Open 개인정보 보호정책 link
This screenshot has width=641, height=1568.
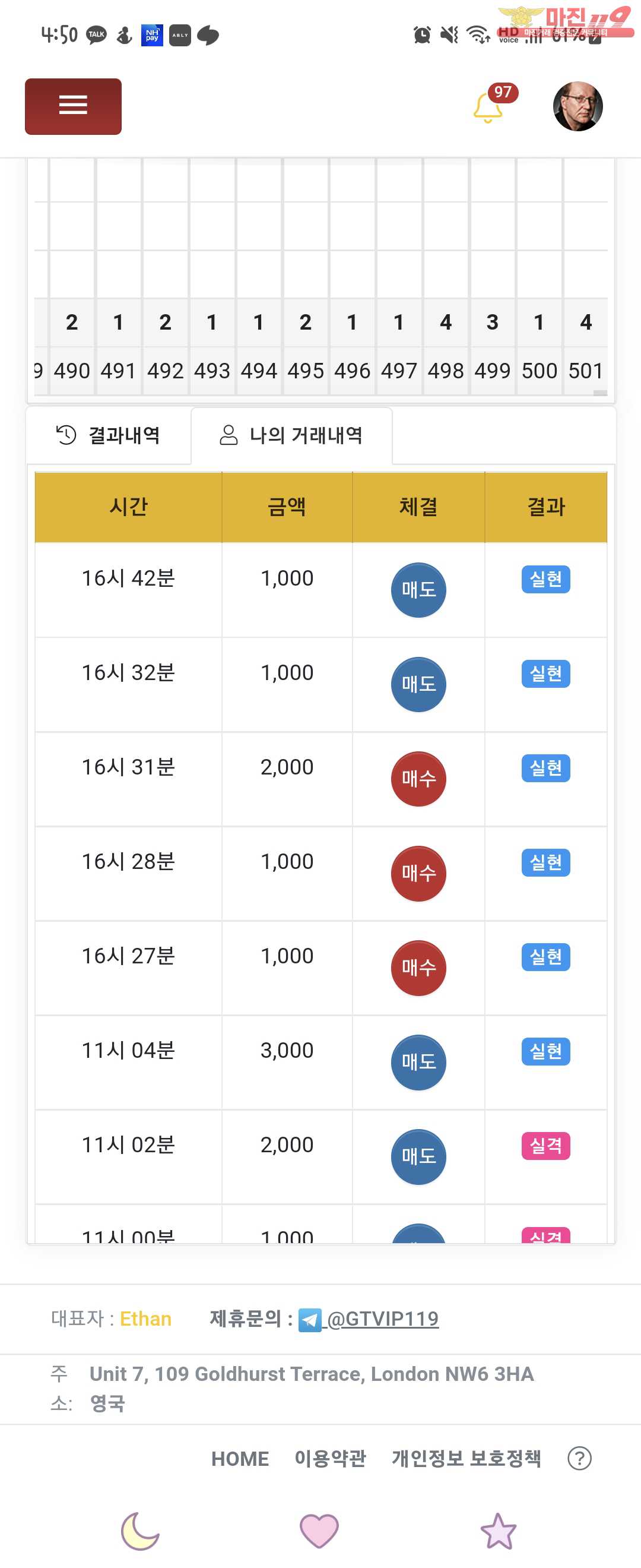coord(466,1459)
